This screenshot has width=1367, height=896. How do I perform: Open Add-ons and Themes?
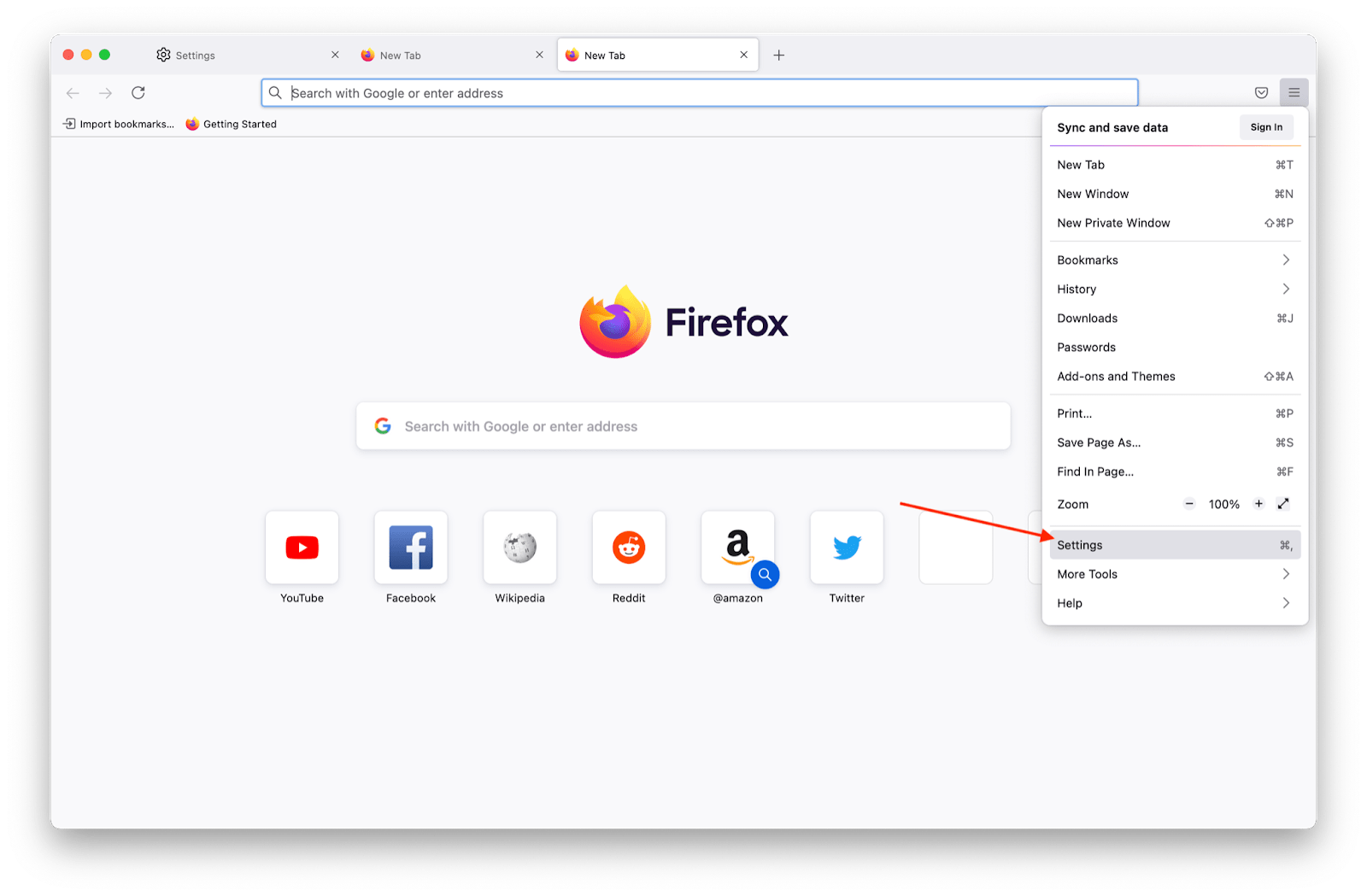[x=1175, y=376]
